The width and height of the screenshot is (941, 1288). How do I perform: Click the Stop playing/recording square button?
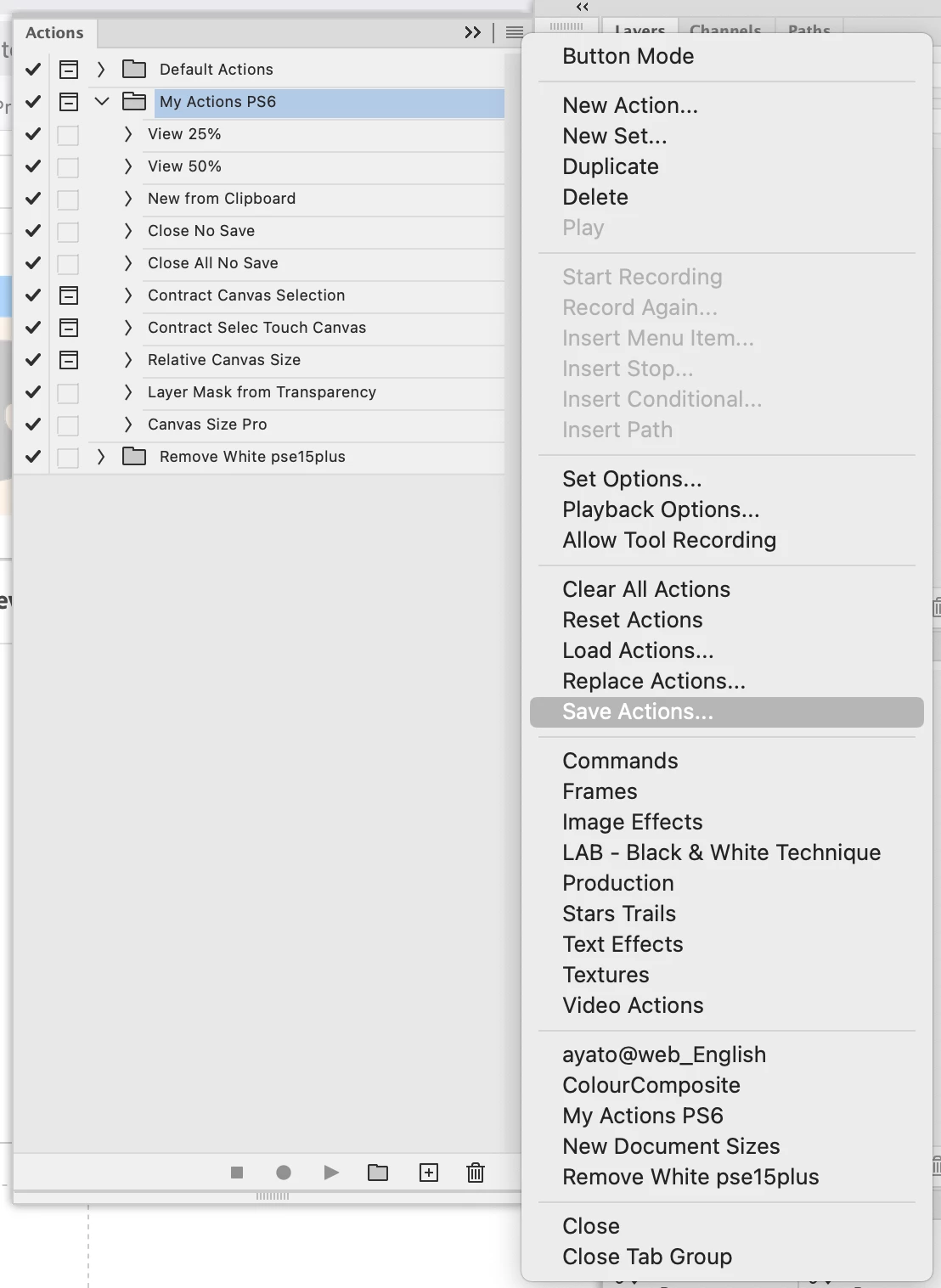click(x=237, y=1173)
